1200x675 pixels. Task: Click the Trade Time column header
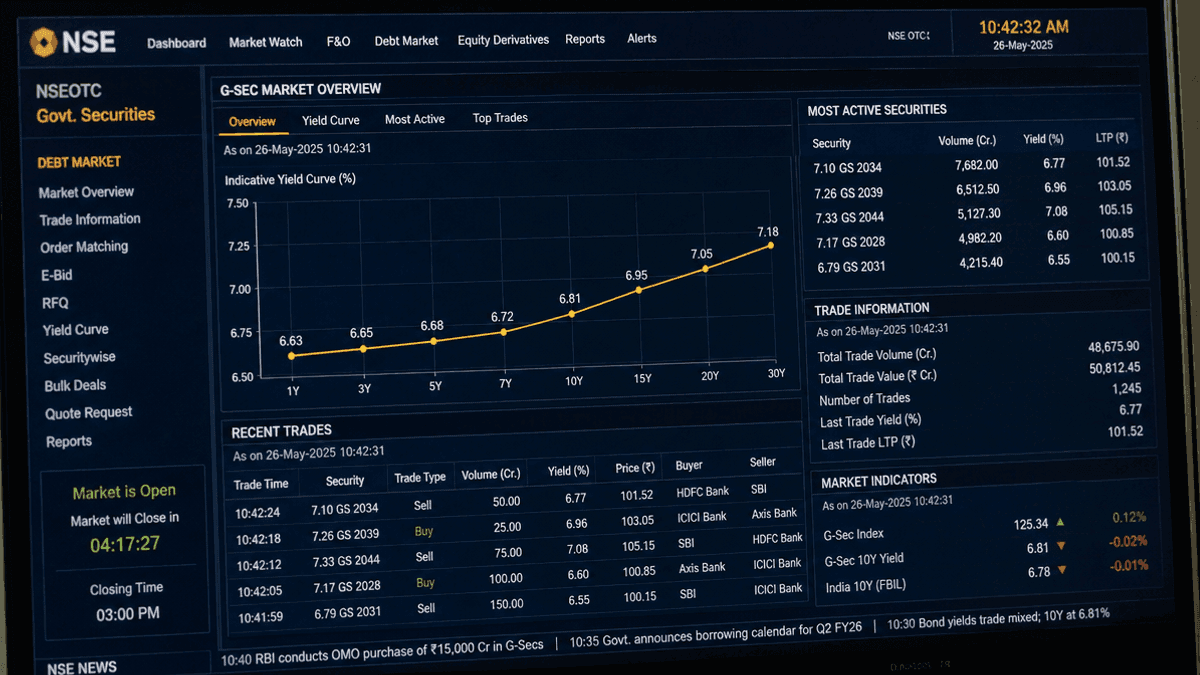261,484
